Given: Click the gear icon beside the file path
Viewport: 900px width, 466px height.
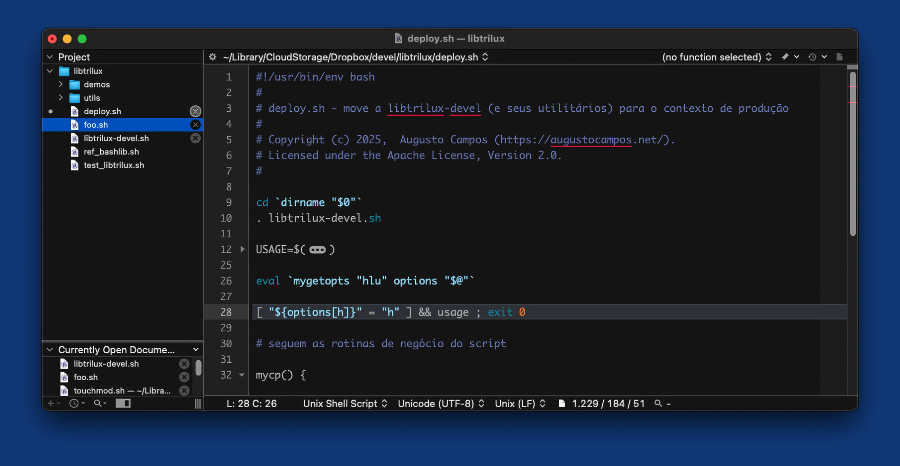Looking at the screenshot, I should pyautogui.click(x=212, y=57).
